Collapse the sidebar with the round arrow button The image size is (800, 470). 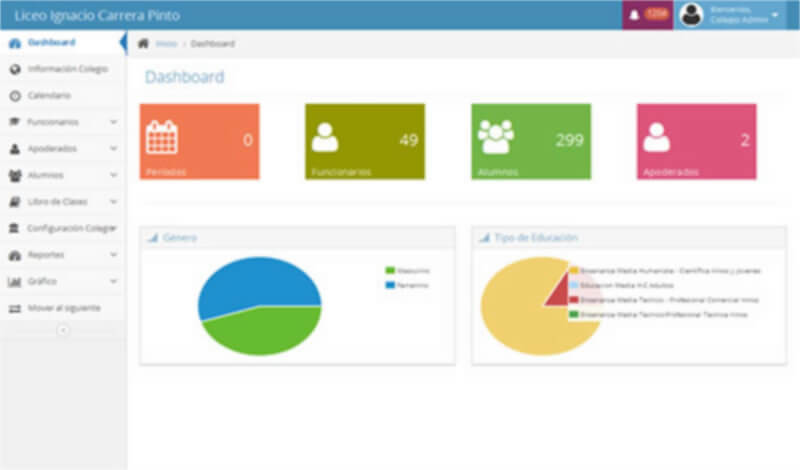(x=63, y=330)
